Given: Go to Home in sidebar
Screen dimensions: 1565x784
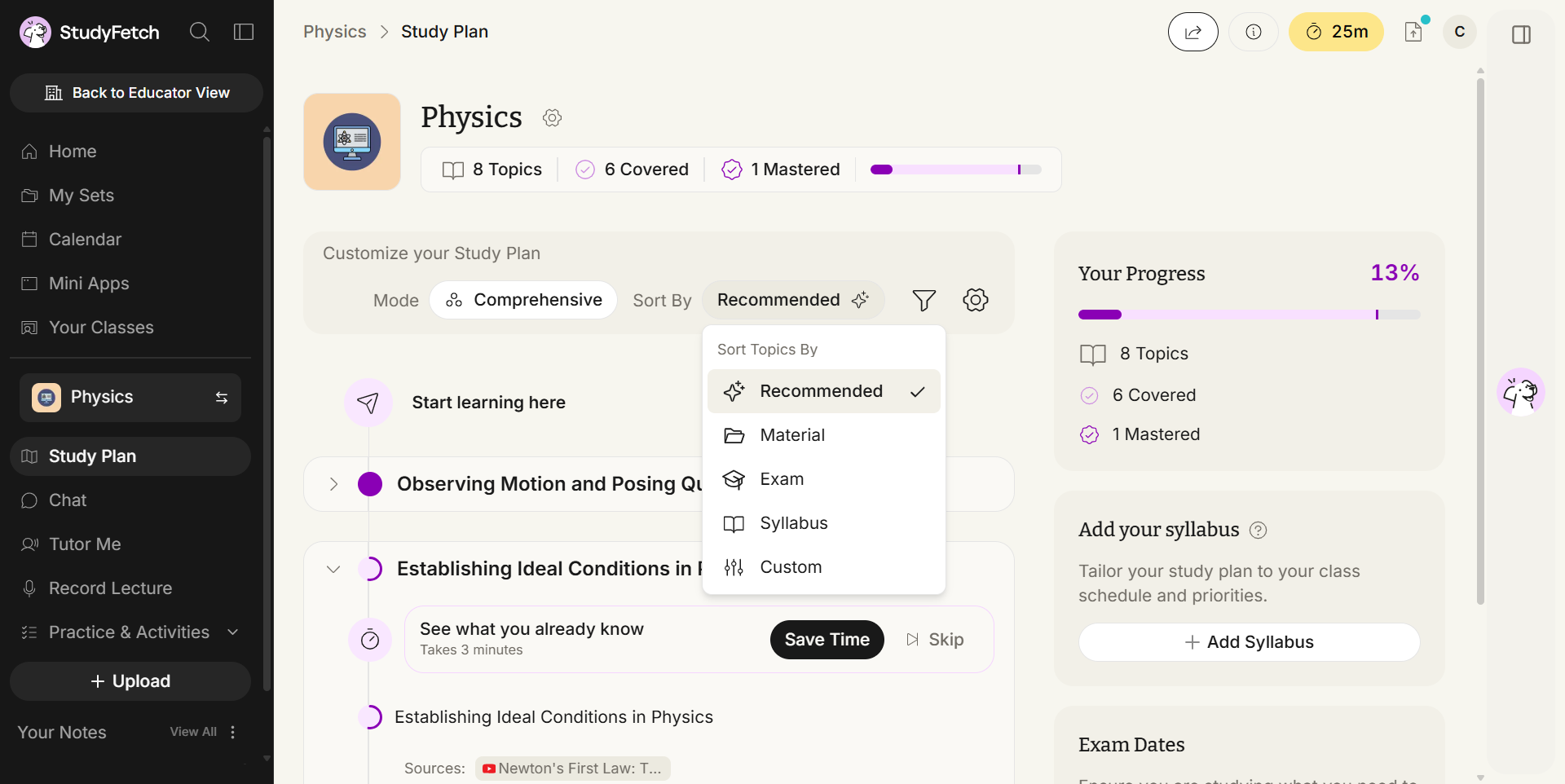Looking at the screenshot, I should [130, 152].
